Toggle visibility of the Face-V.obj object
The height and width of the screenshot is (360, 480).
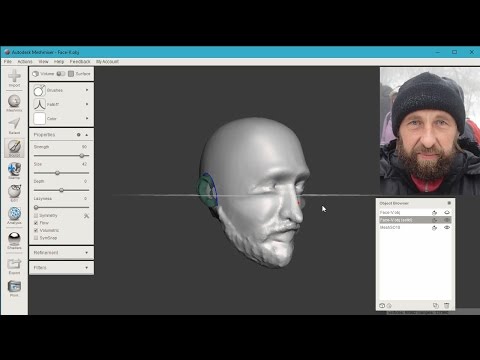447,212
